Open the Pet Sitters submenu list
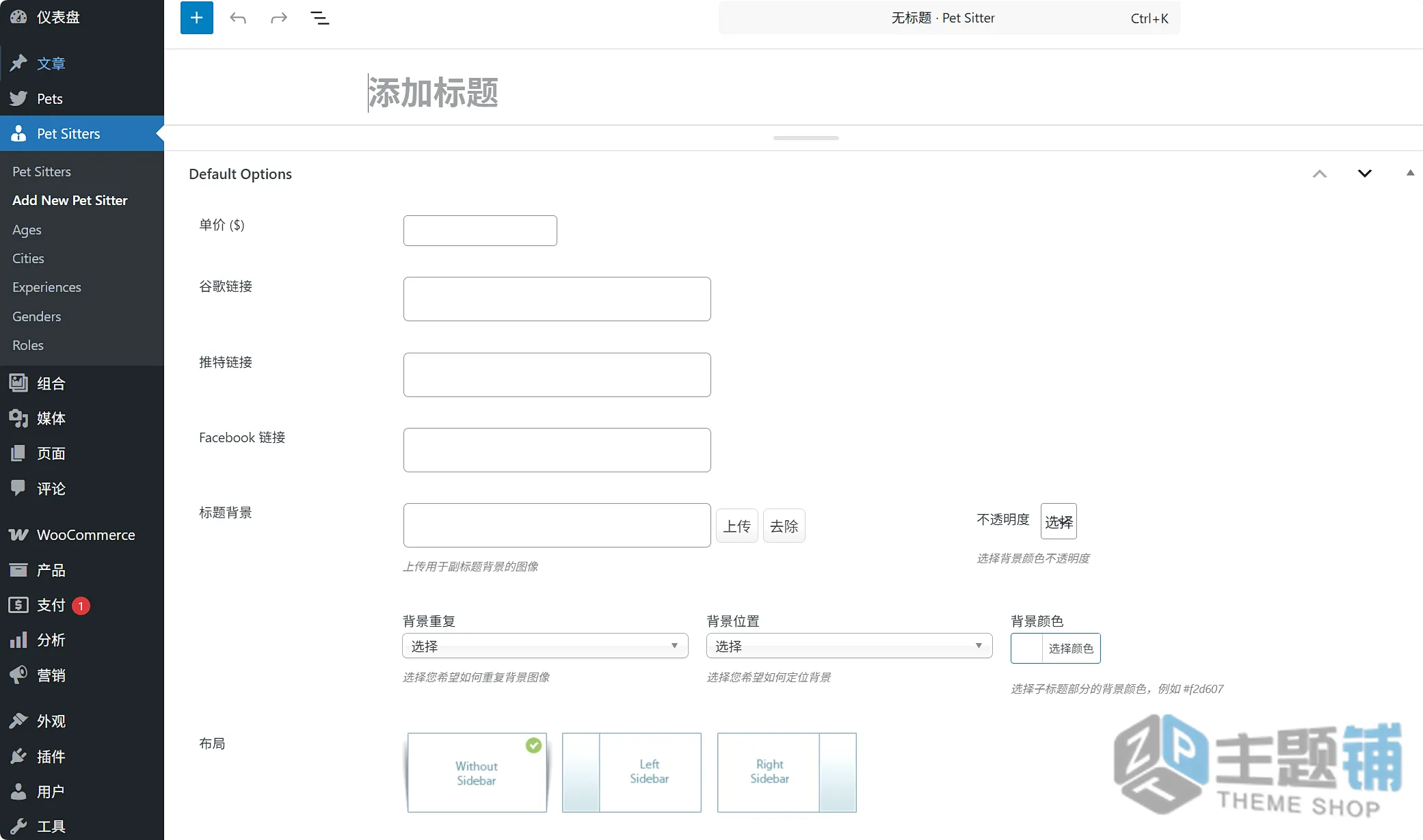This screenshot has width=1423, height=840. pyautogui.click(x=42, y=172)
